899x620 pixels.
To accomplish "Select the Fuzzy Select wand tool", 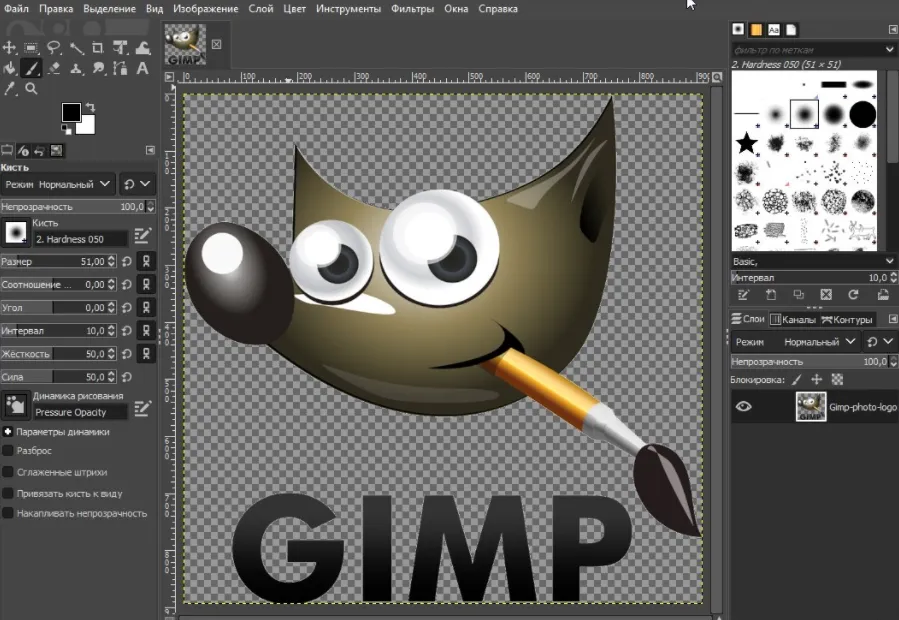I will [x=76, y=48].
